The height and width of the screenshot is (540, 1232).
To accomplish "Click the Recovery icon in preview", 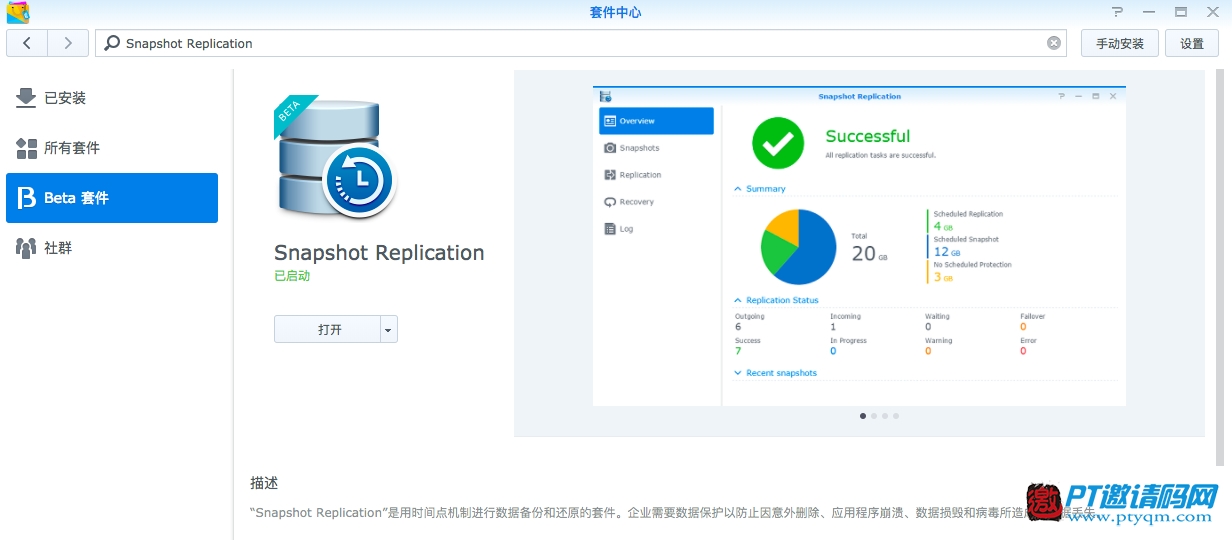I will [610, 202].
